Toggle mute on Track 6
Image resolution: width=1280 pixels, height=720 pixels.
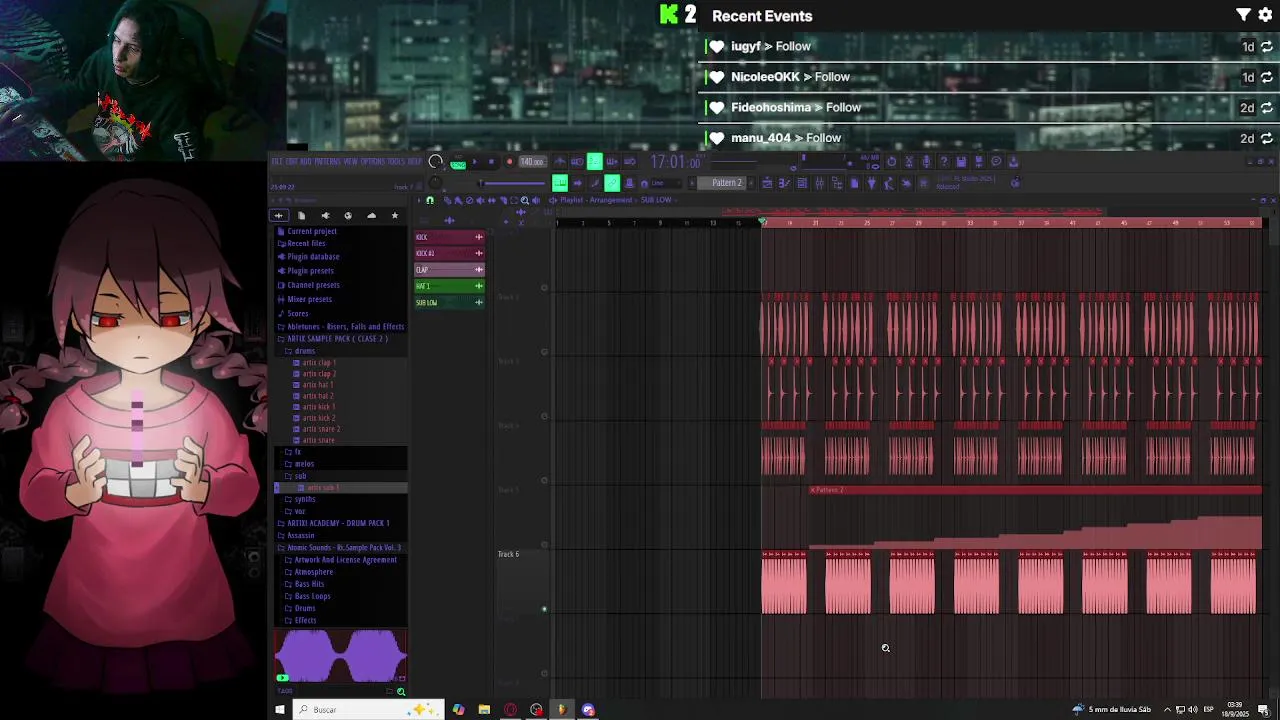544,608
